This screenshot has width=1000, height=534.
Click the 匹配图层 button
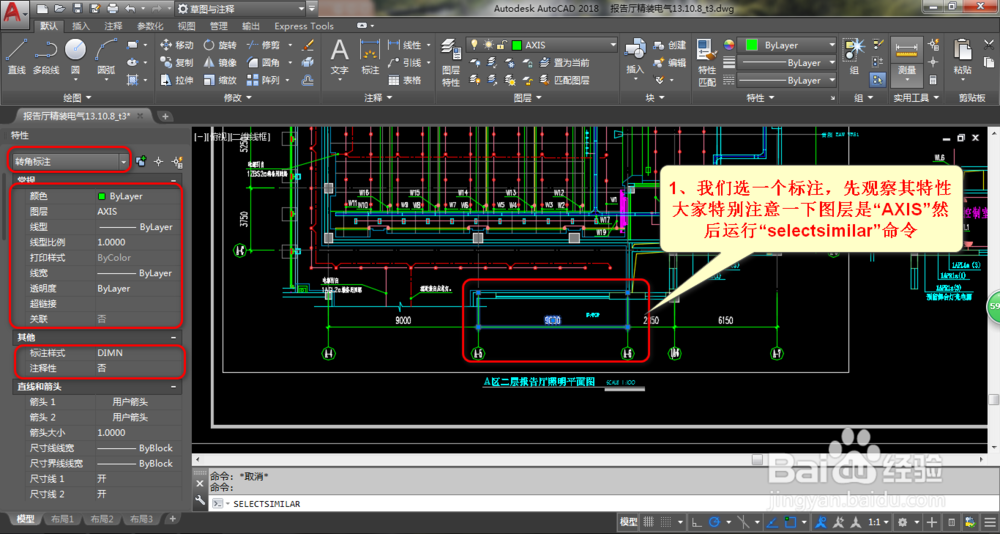pos(564,80)
